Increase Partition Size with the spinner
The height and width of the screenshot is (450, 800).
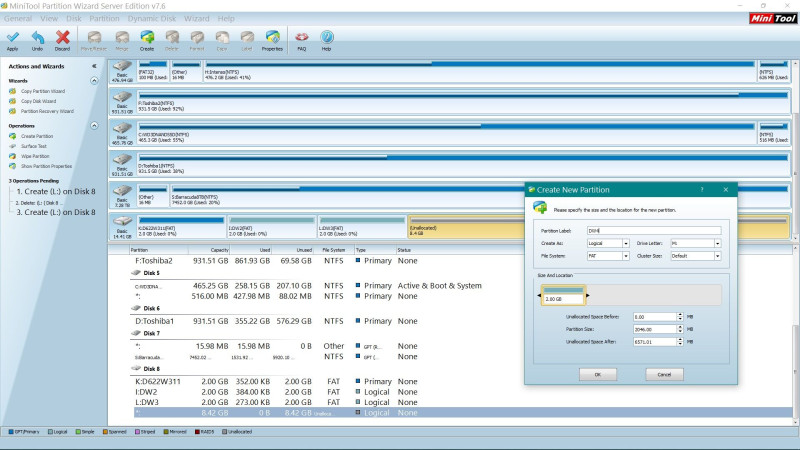681,325
